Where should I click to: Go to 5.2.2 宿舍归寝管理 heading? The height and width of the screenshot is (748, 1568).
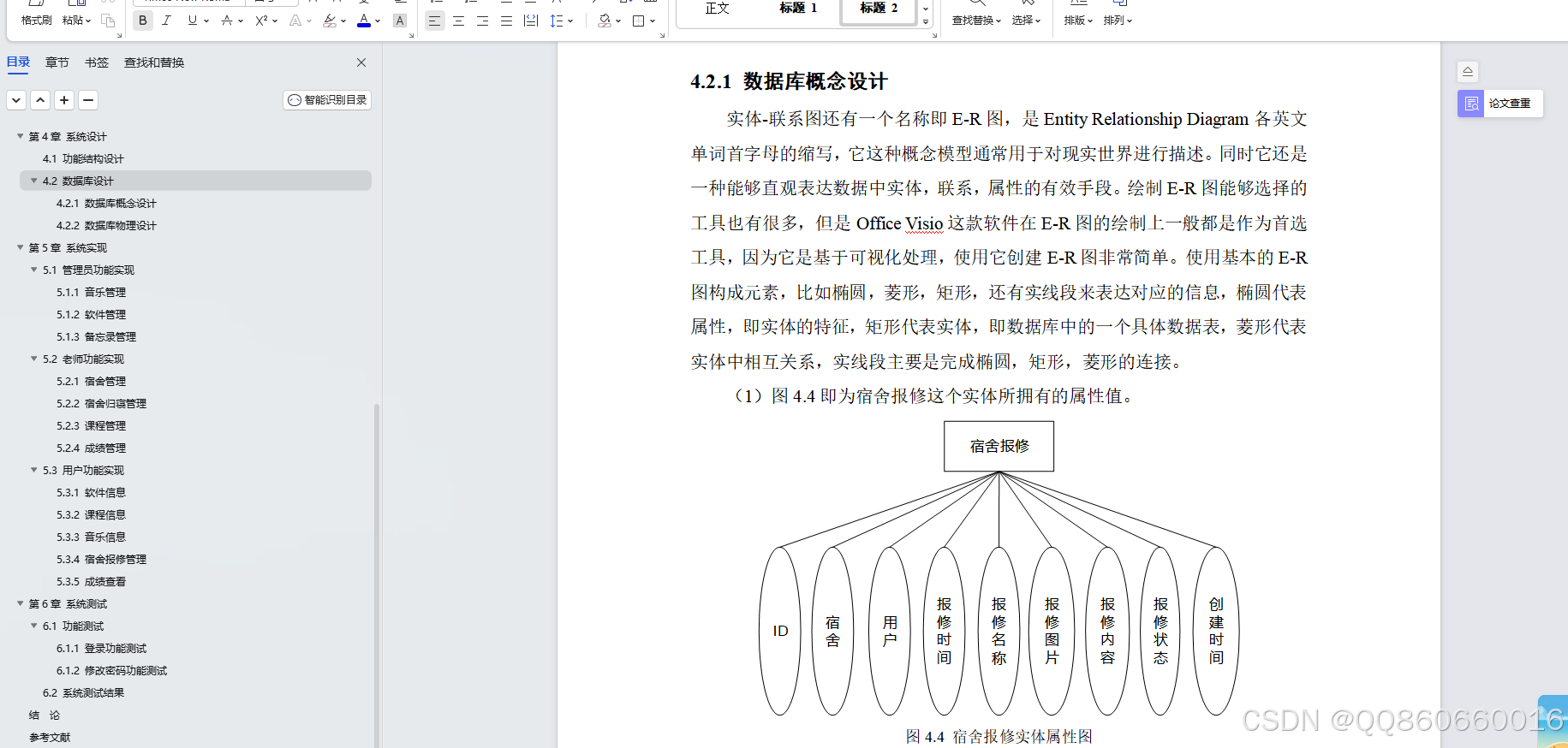(101, 403)
